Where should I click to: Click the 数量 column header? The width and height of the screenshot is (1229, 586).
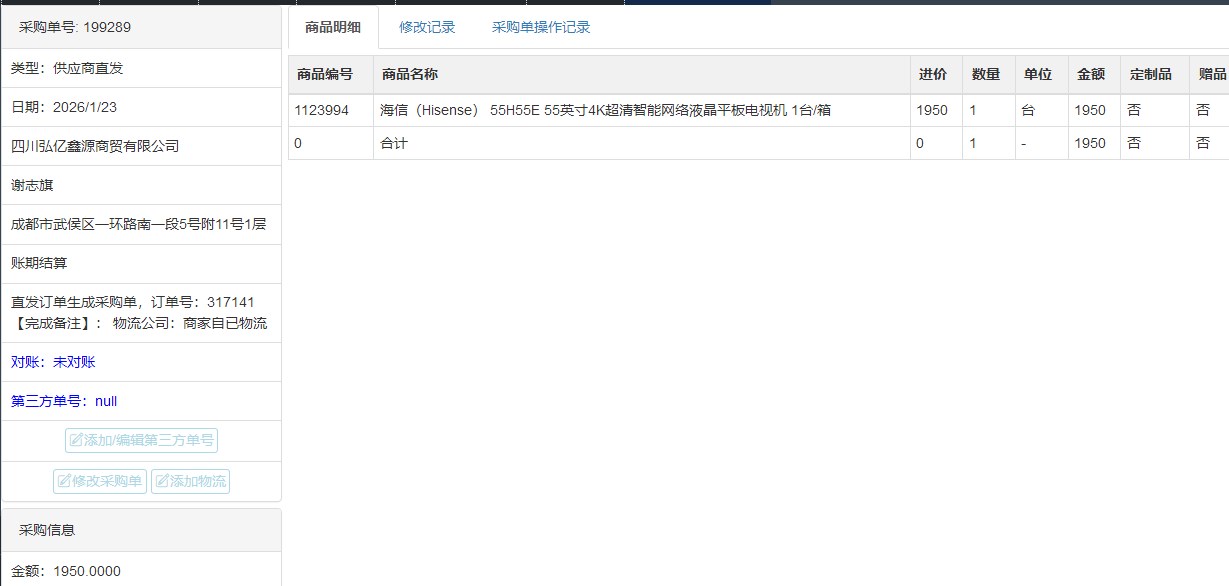[986, 75]
